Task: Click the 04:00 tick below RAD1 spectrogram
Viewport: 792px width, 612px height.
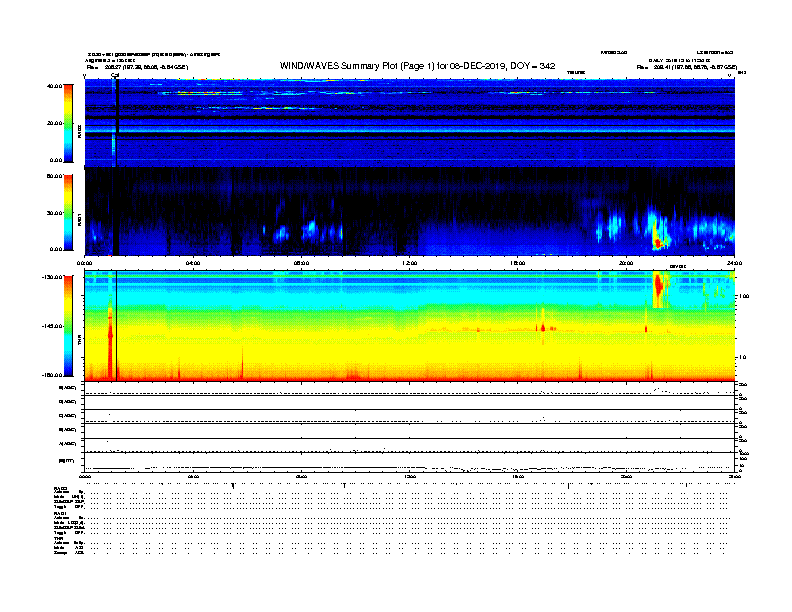Action: [x=193, y=263]
